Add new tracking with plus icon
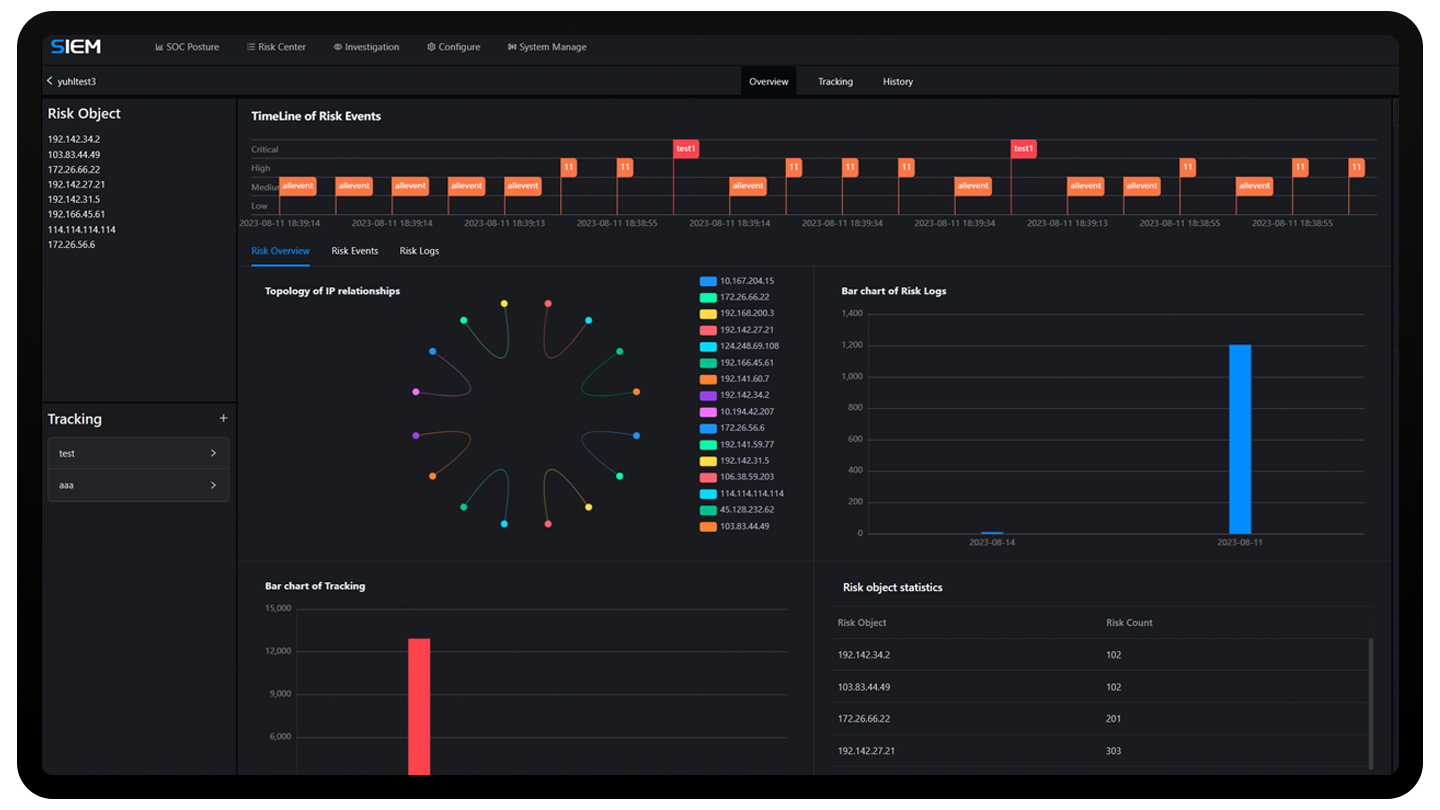Image resolution: width=1440 pixels, height=810 pixels. (x=223, y=419)
